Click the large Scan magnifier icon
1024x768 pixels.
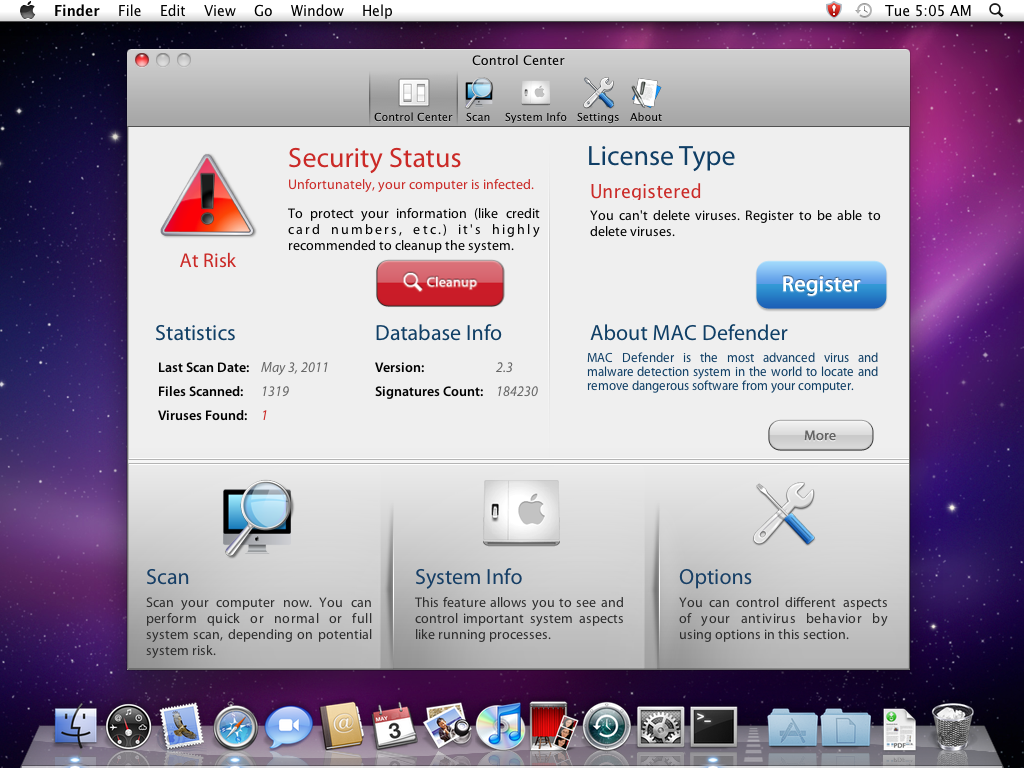pos(257,519)
